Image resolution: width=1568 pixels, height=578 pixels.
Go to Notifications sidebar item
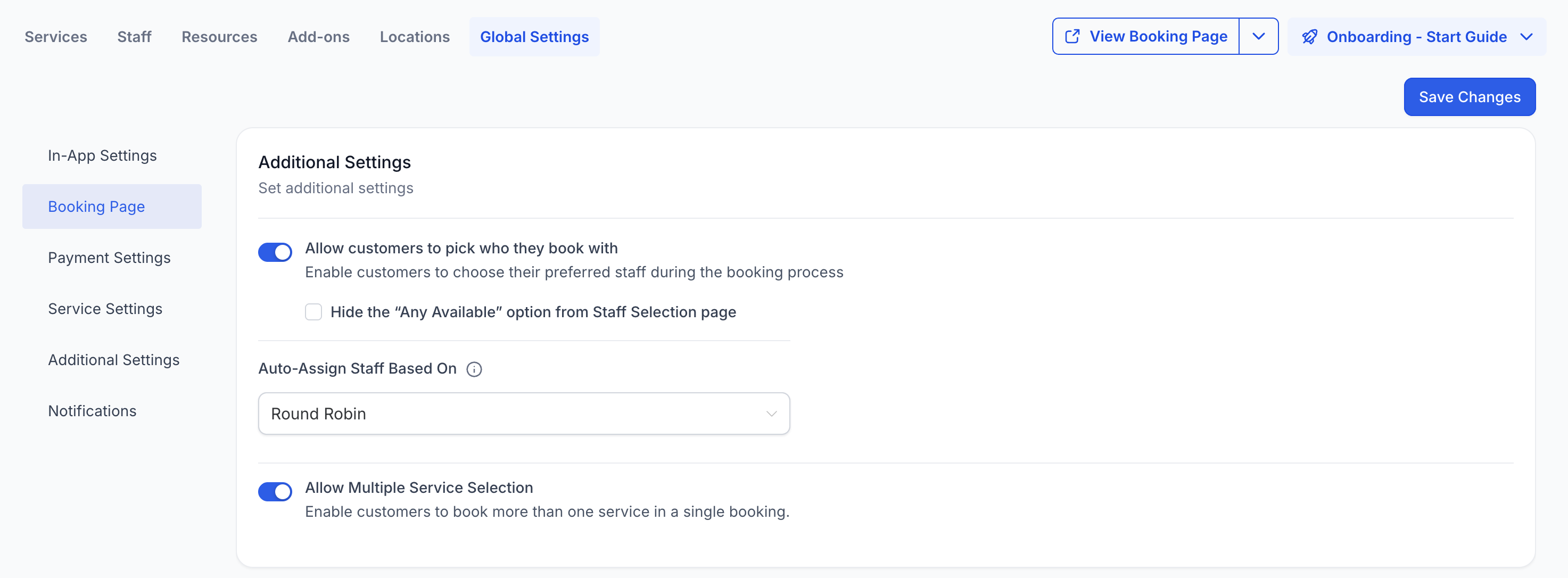point(92,411)
